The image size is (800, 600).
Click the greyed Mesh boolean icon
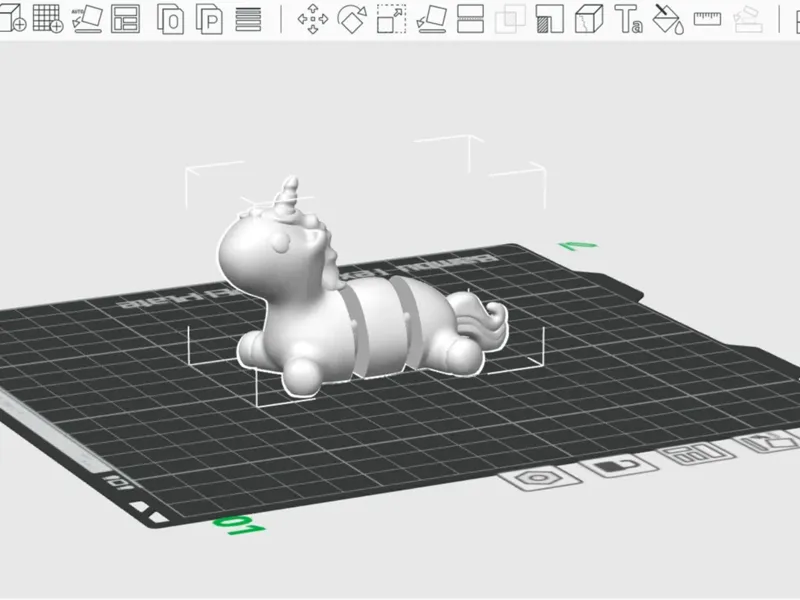coord(510,19)
